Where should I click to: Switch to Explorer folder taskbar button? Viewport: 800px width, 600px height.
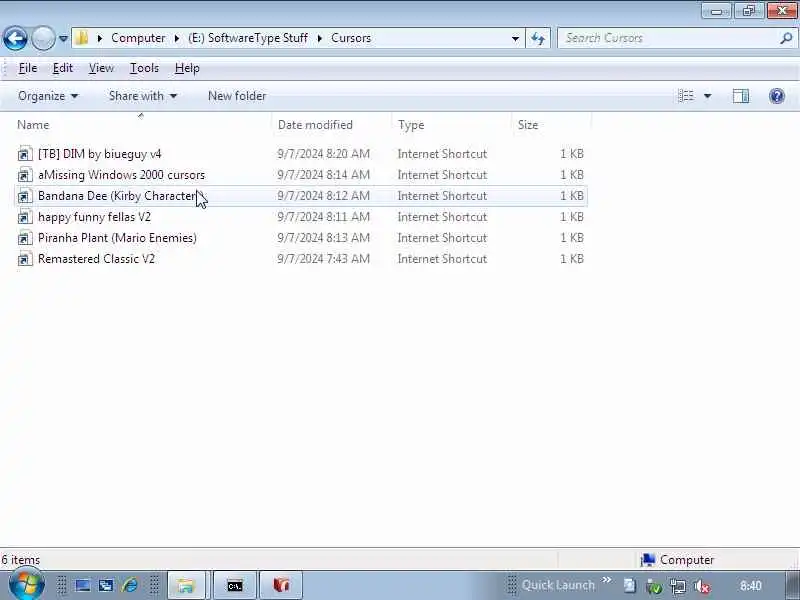pos(186,585)
